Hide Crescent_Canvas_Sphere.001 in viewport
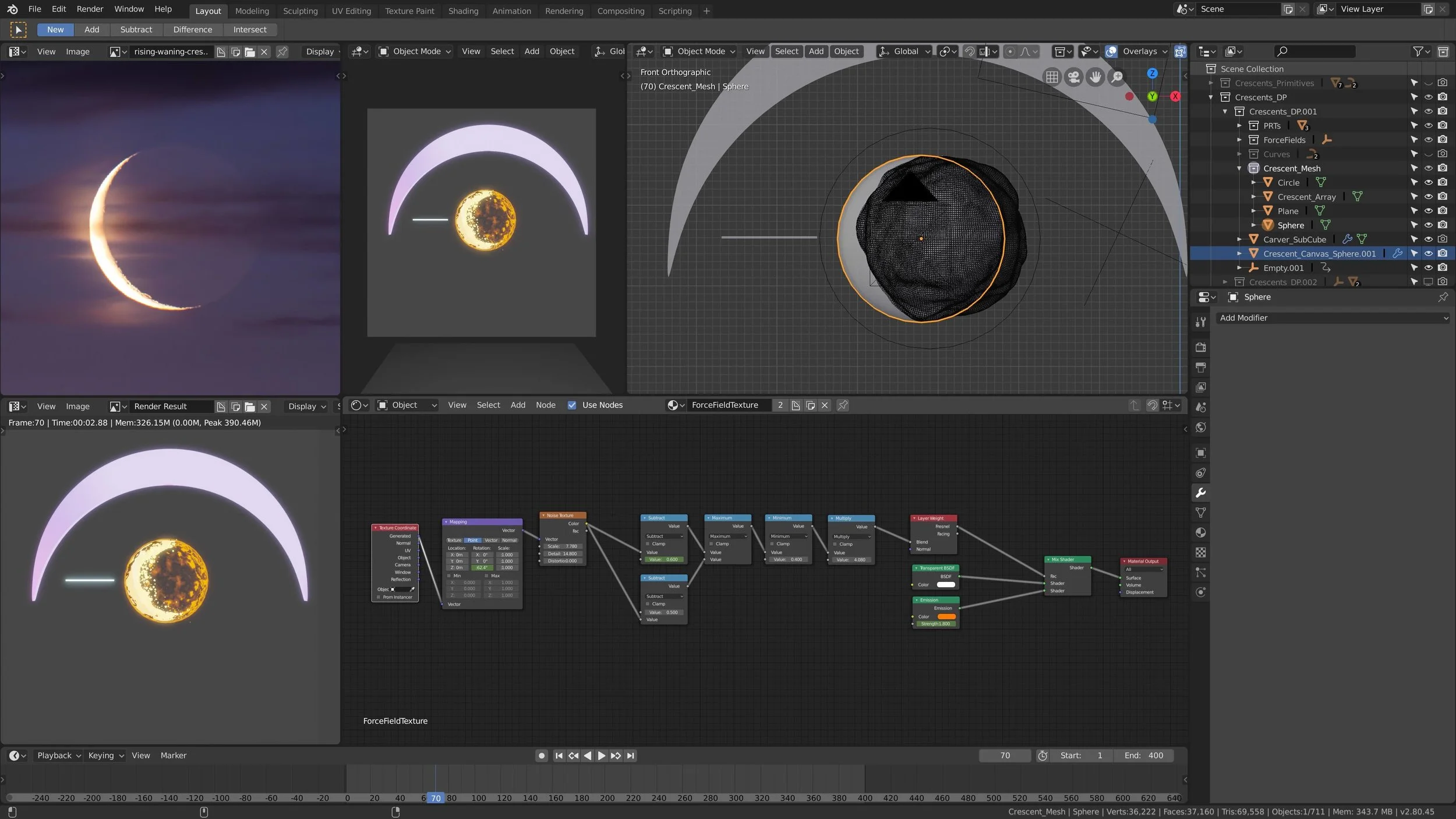The image size is (1456, 819). tap(1429, 254)
